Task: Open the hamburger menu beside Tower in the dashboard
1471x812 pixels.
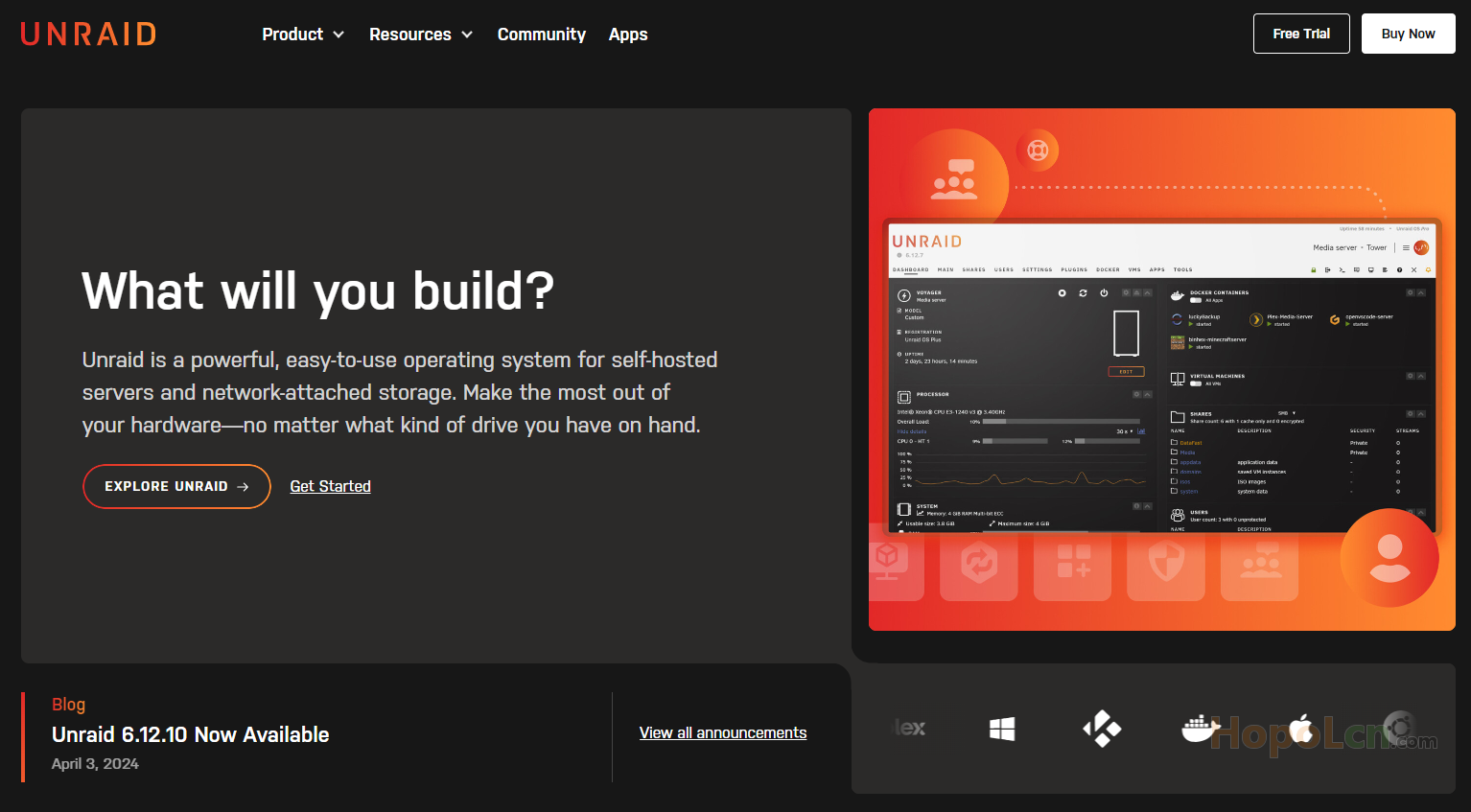Action: click(1406, 247)
